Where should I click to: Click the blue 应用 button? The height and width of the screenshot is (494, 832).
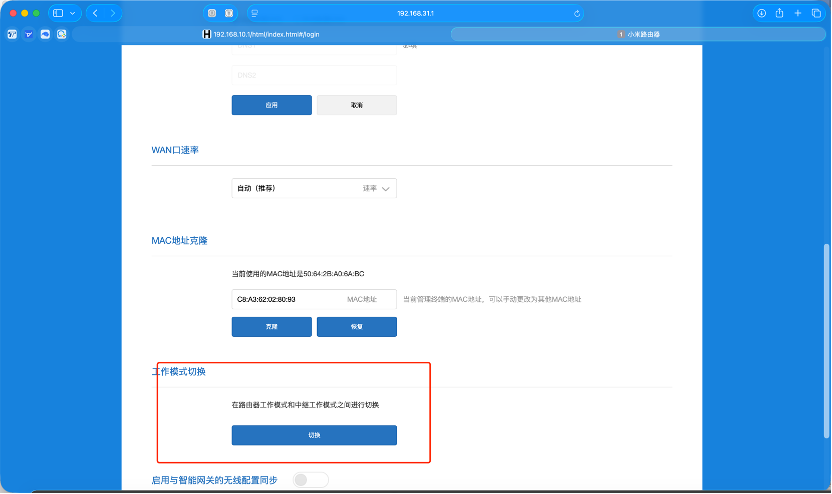click(x=272, y=105)
